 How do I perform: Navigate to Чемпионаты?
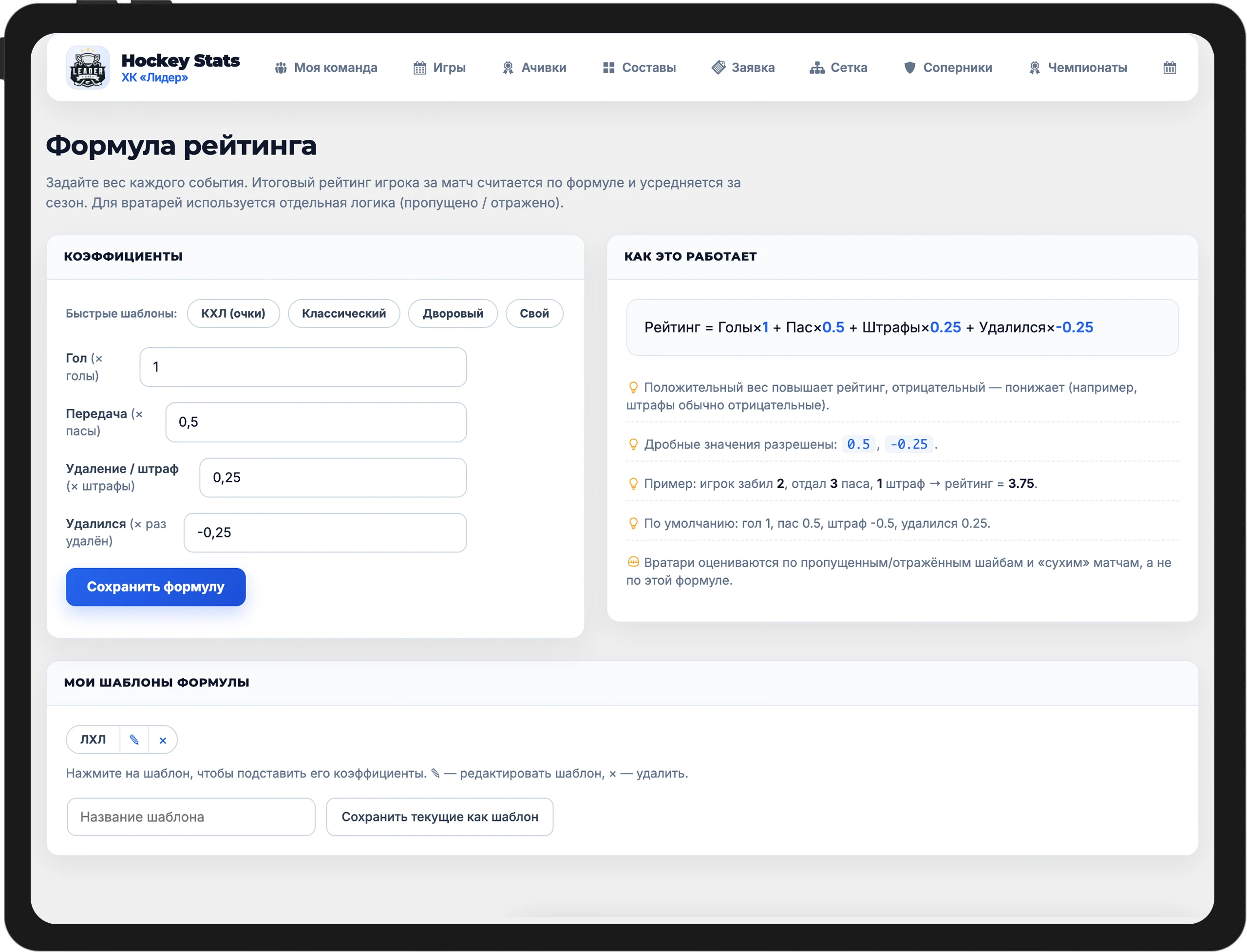pos(1077,68)
